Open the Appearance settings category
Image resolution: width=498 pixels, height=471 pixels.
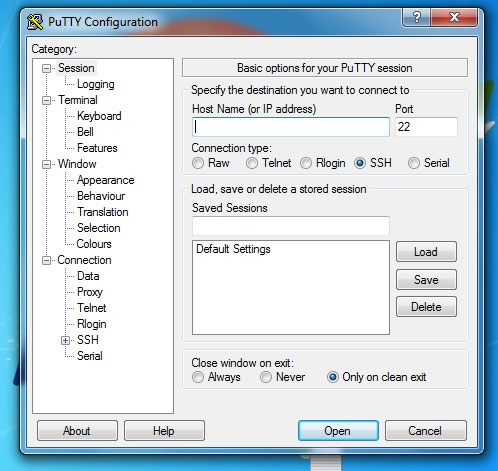(105, 180)
